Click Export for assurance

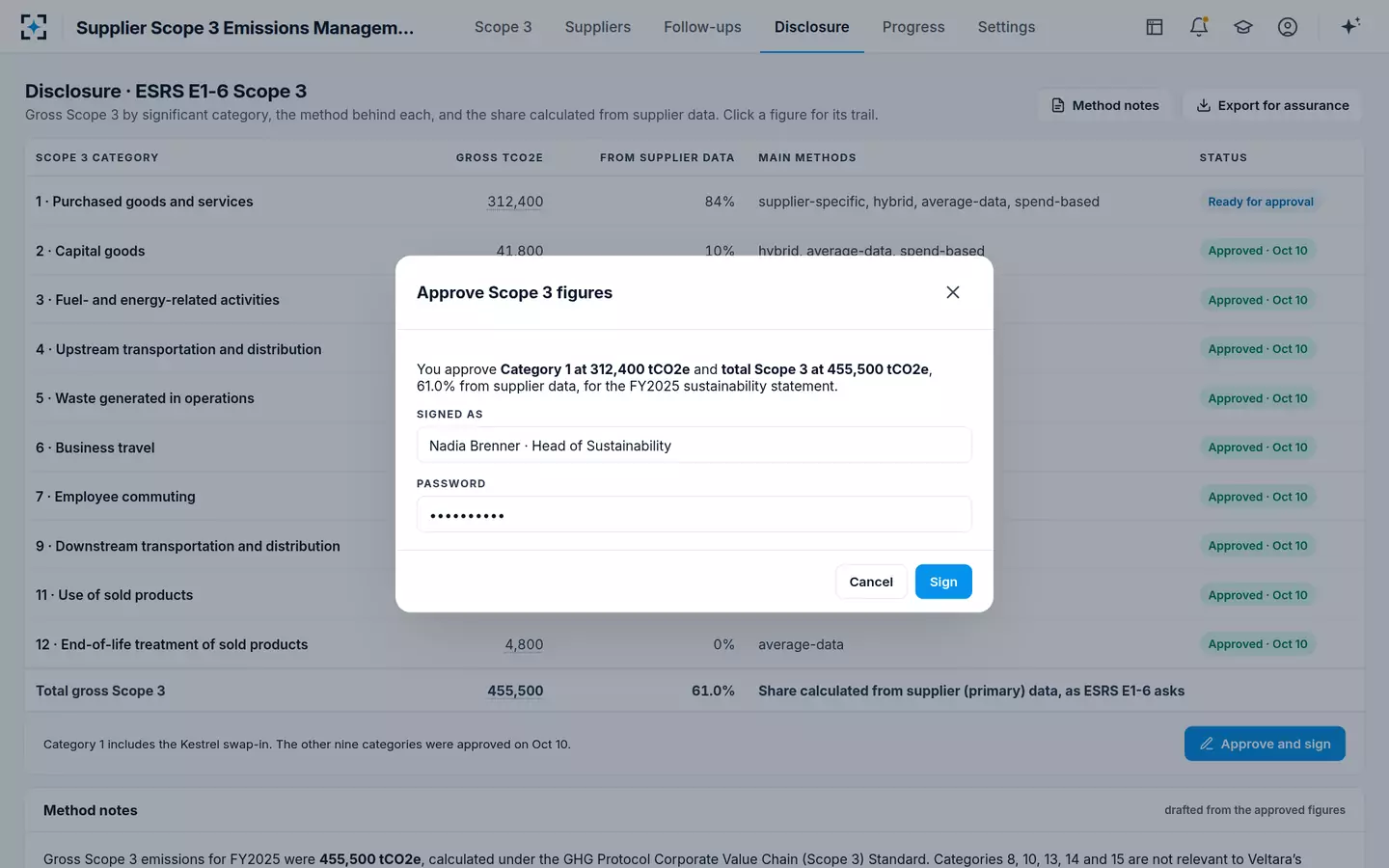pos(1272,105)
